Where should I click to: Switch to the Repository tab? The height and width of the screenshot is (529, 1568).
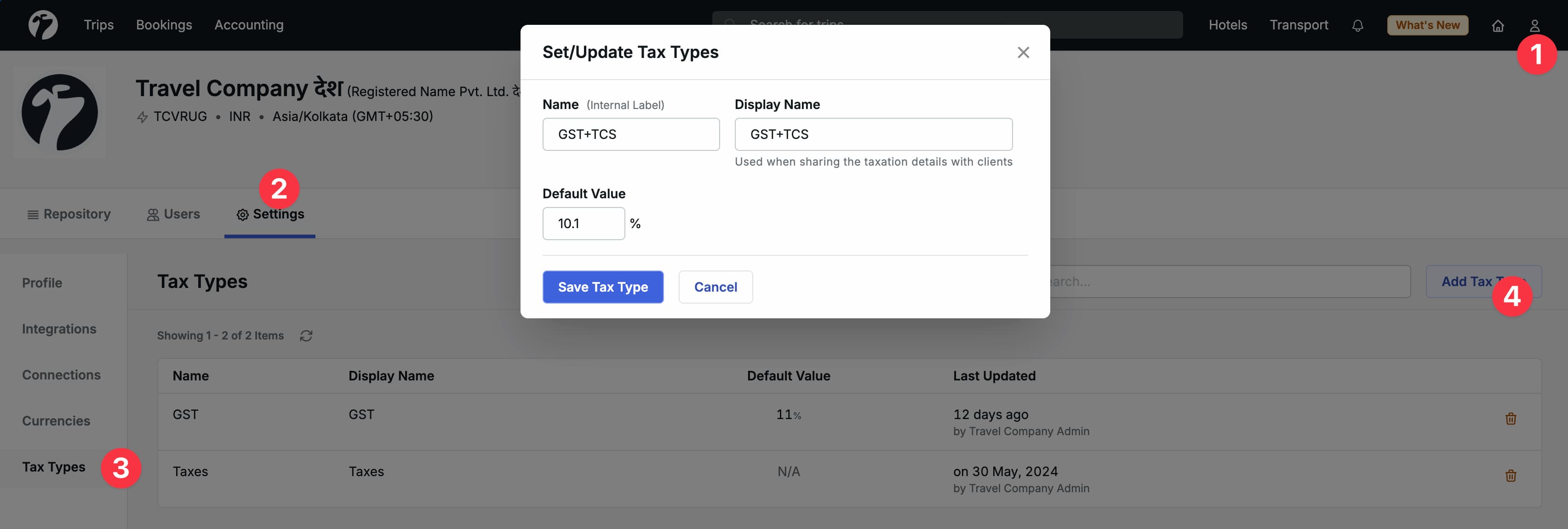69,213
